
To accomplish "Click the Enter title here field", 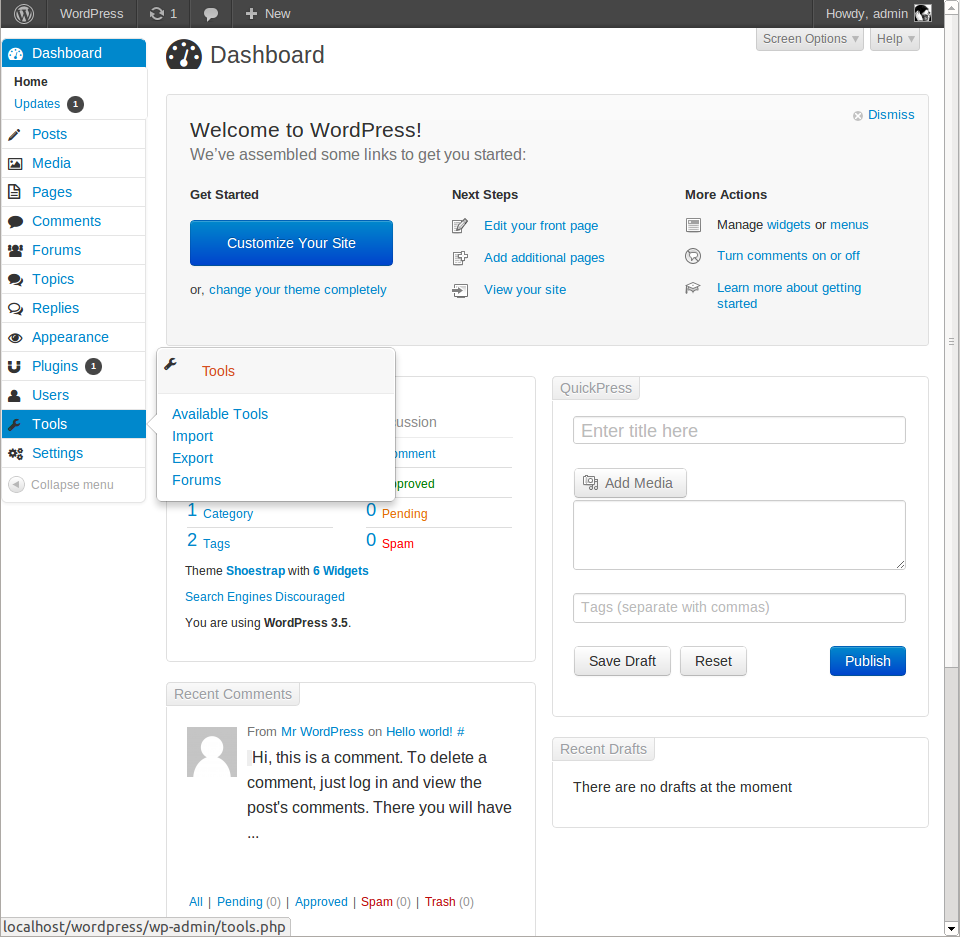I will (739, 431).
